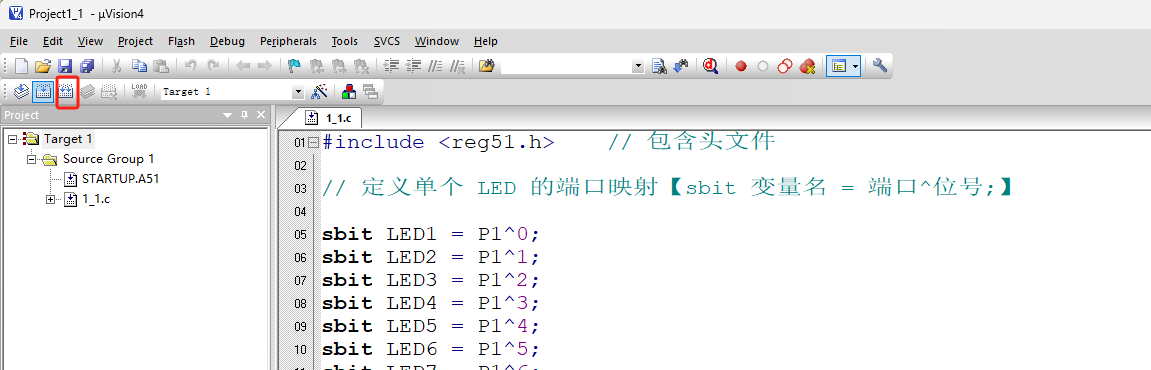This screenshot has width=1151, height=370.
Task: Open the SVCS menu
Action: pyautogui.click(x=387, y=41)
